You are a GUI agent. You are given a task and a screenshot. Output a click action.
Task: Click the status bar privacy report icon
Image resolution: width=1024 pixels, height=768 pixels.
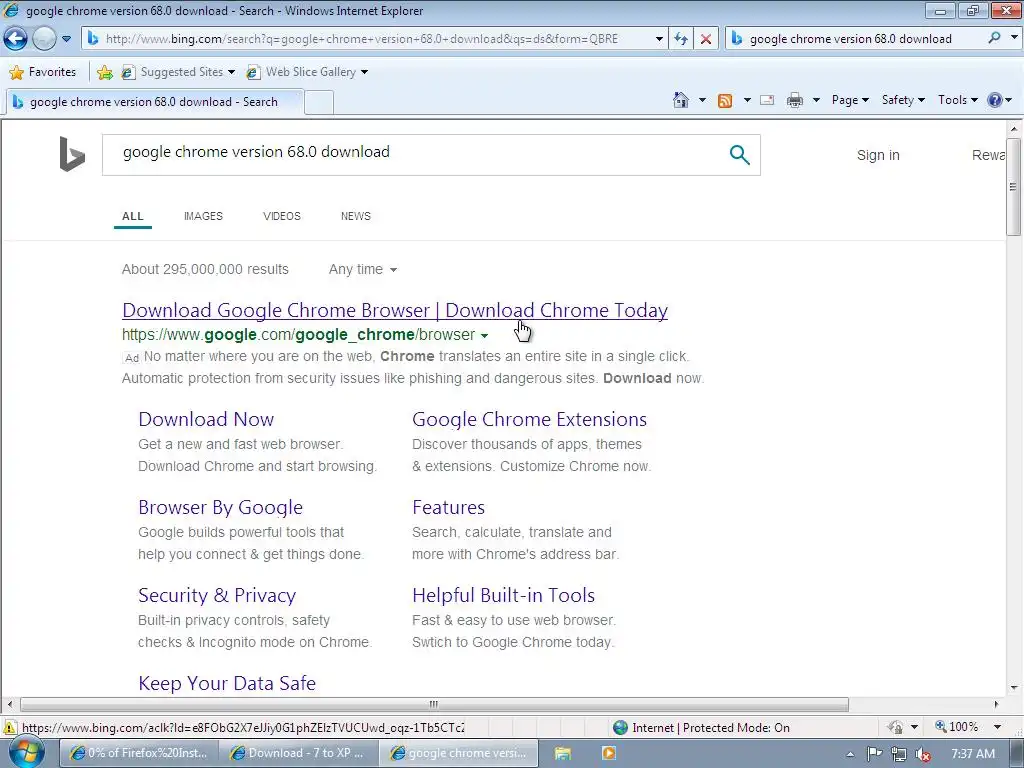pos(896,727)
